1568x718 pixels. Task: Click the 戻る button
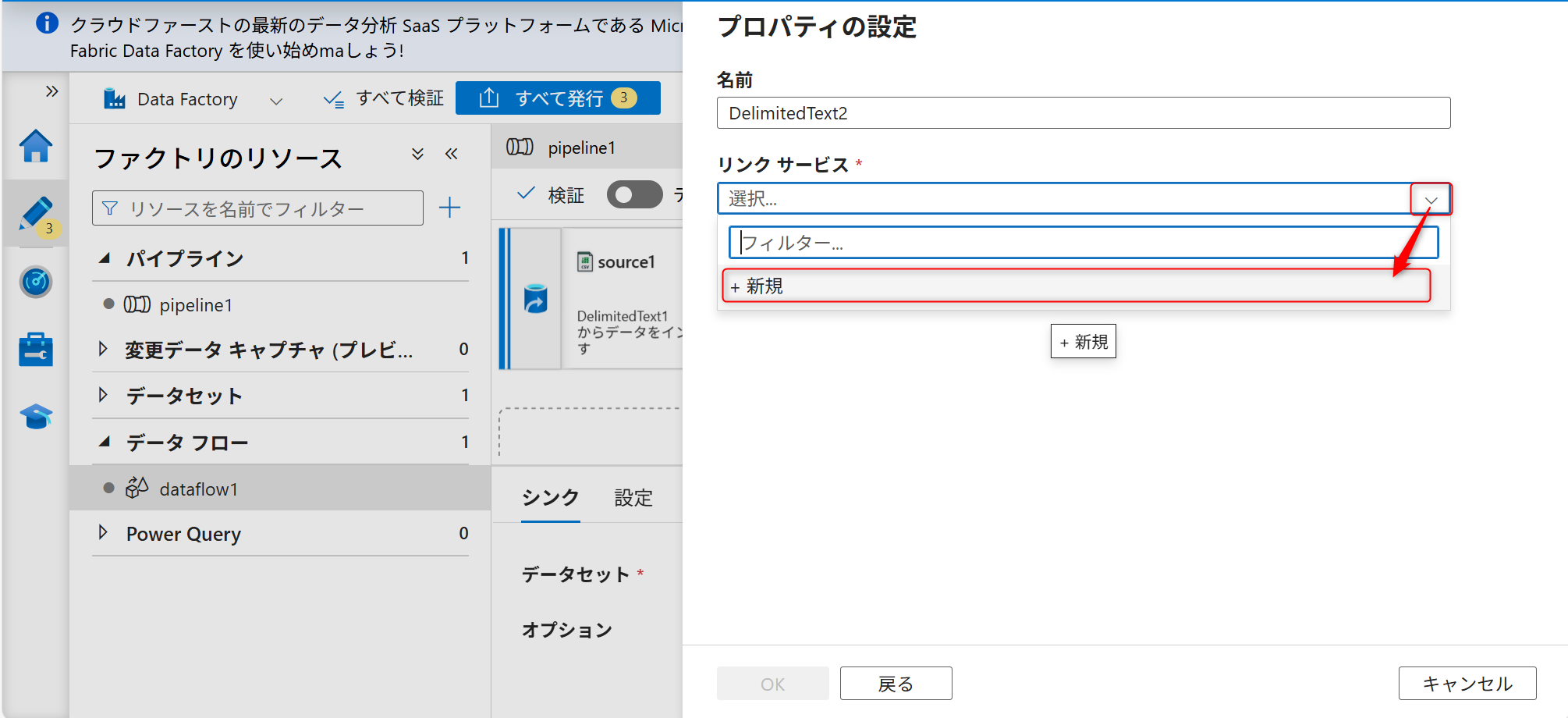[895, 683]
